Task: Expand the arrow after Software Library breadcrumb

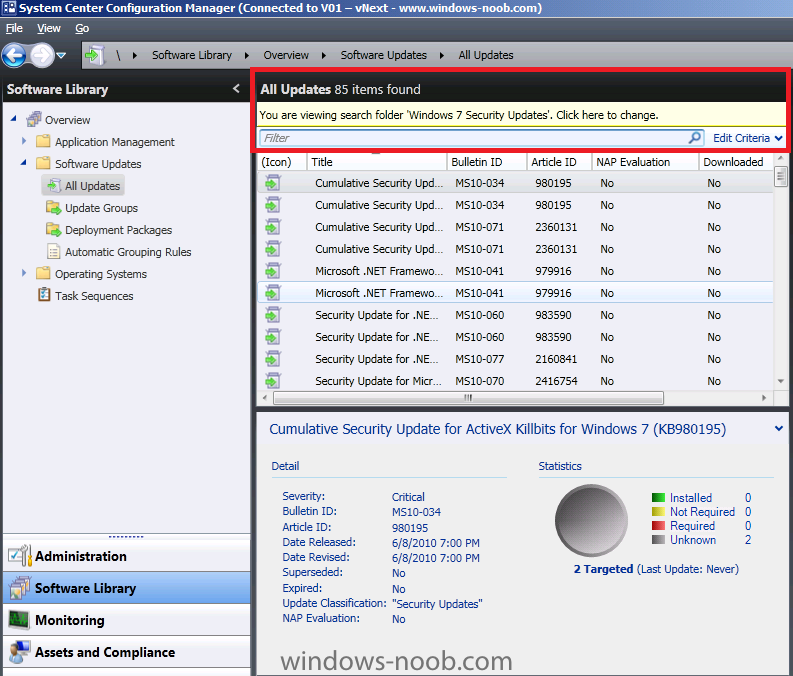Action: tap(247, 55)
